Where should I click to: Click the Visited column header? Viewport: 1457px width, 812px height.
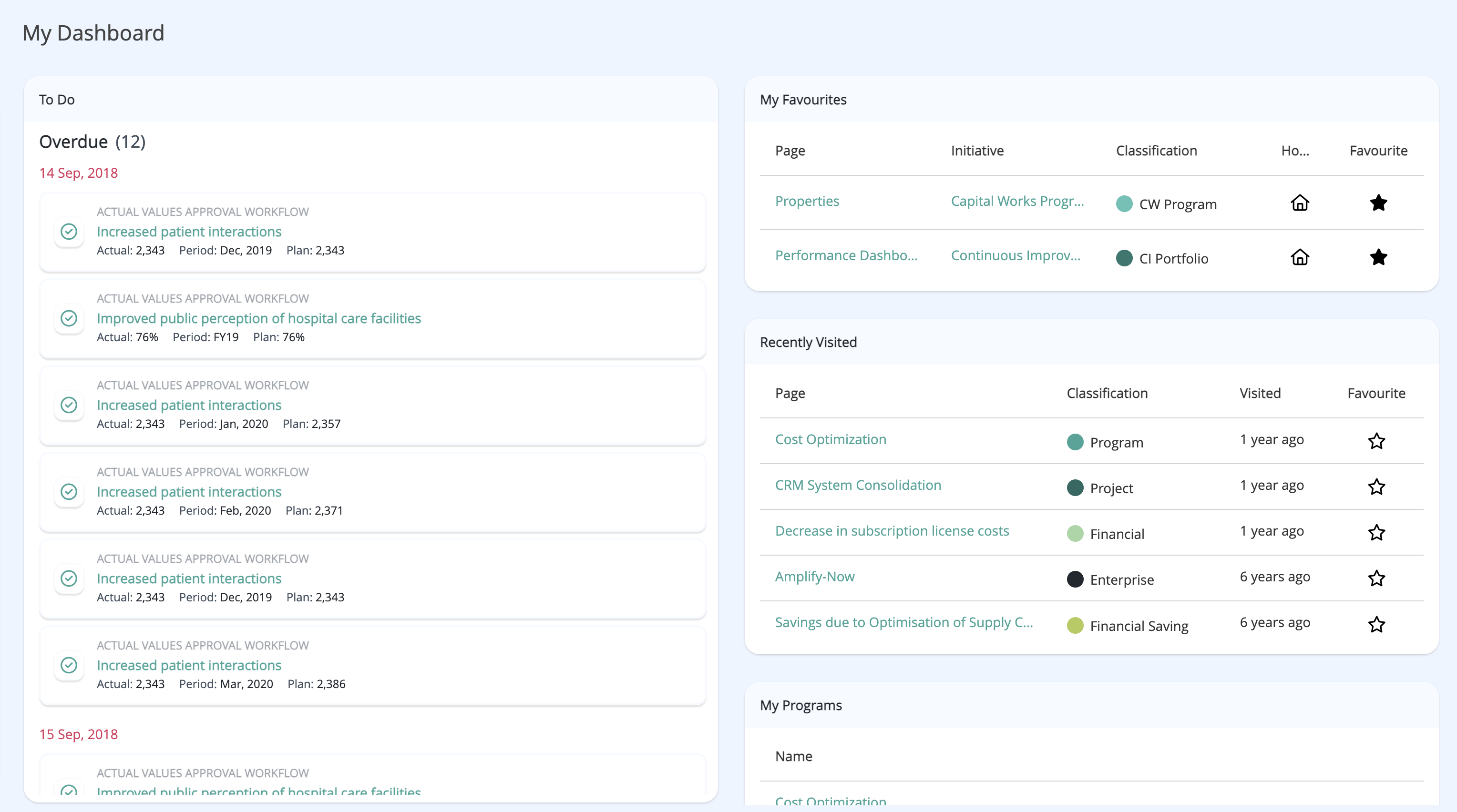pyautogui.click(x=1260, y=394)
